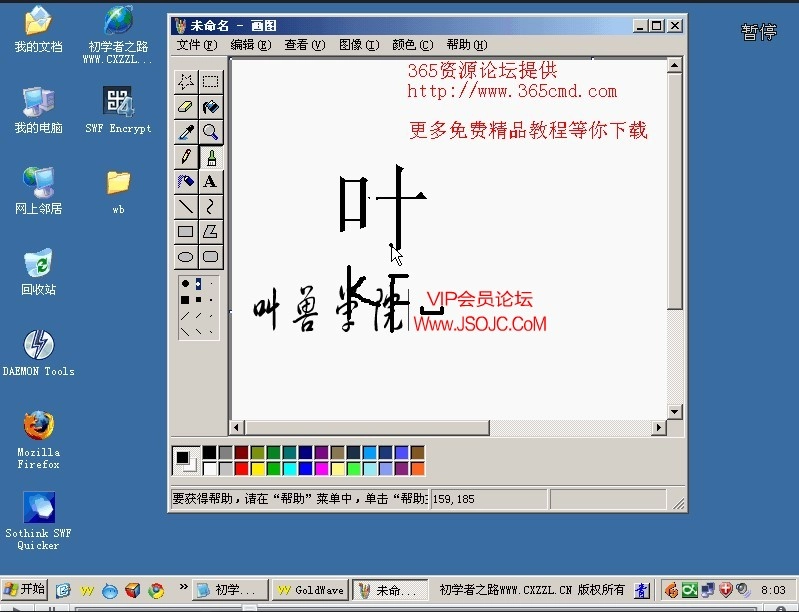Select the Polygon tool
This screenshot has height=612, width=799.
(x=210, y=232)
